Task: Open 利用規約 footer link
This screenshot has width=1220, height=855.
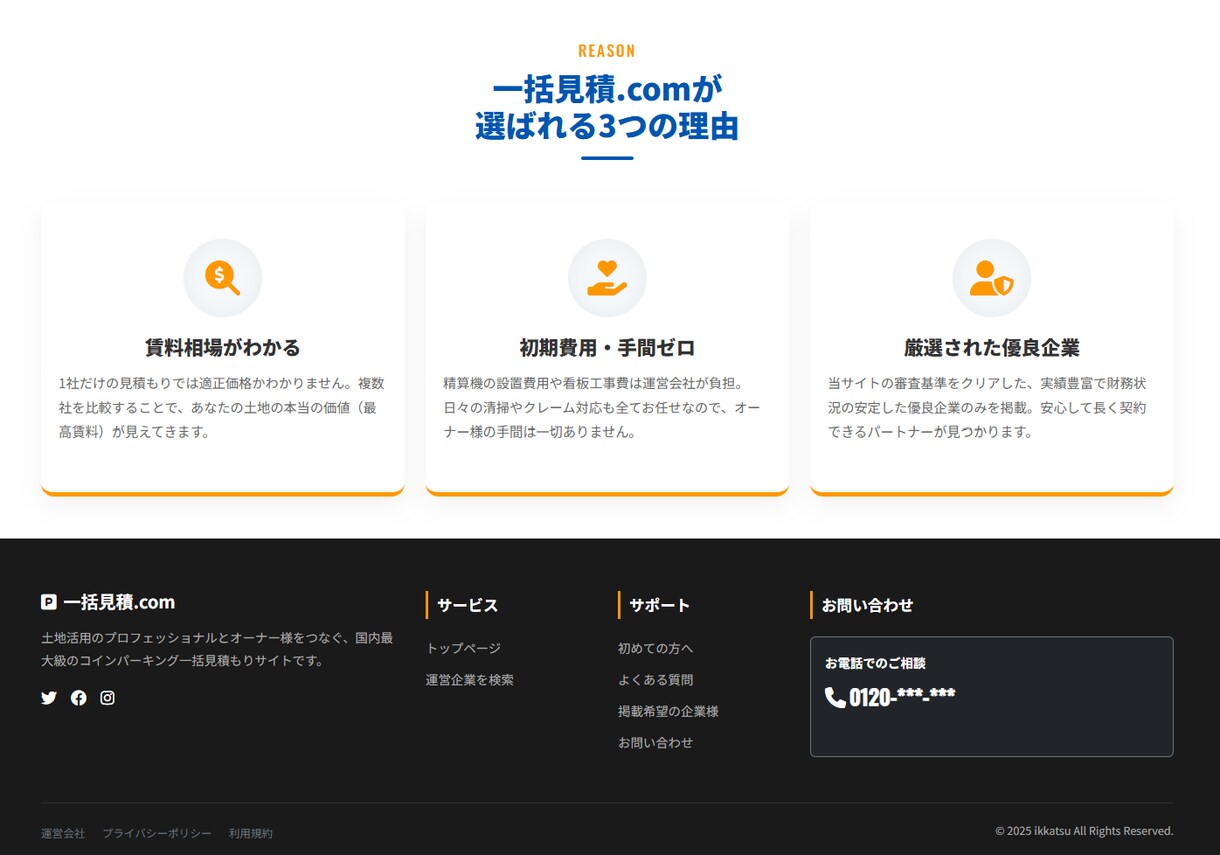Action: click(x=250, y=833)
